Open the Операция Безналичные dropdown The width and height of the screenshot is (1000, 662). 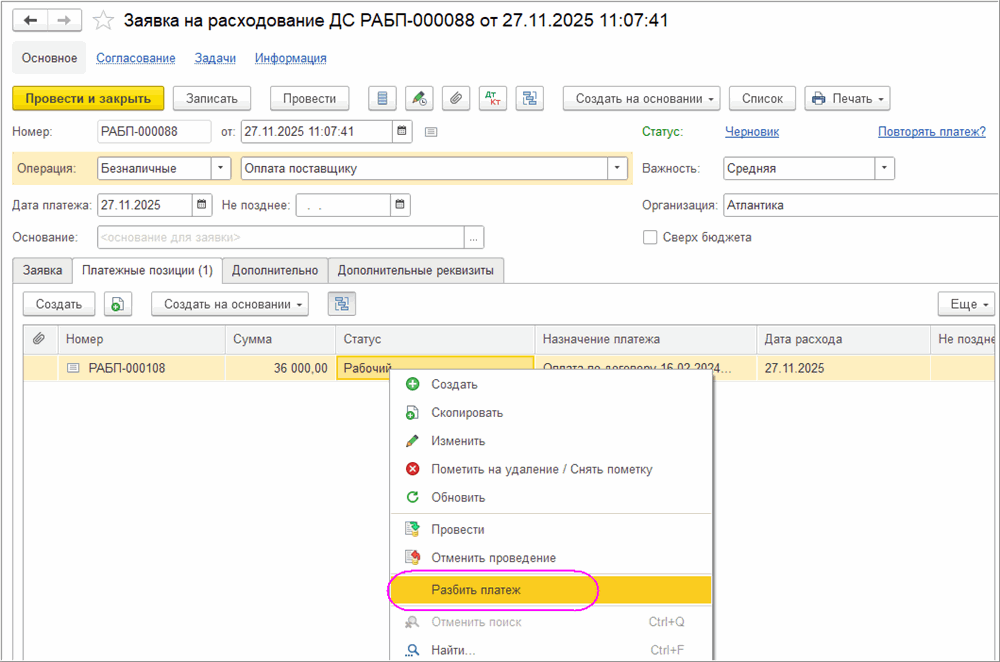221,169
